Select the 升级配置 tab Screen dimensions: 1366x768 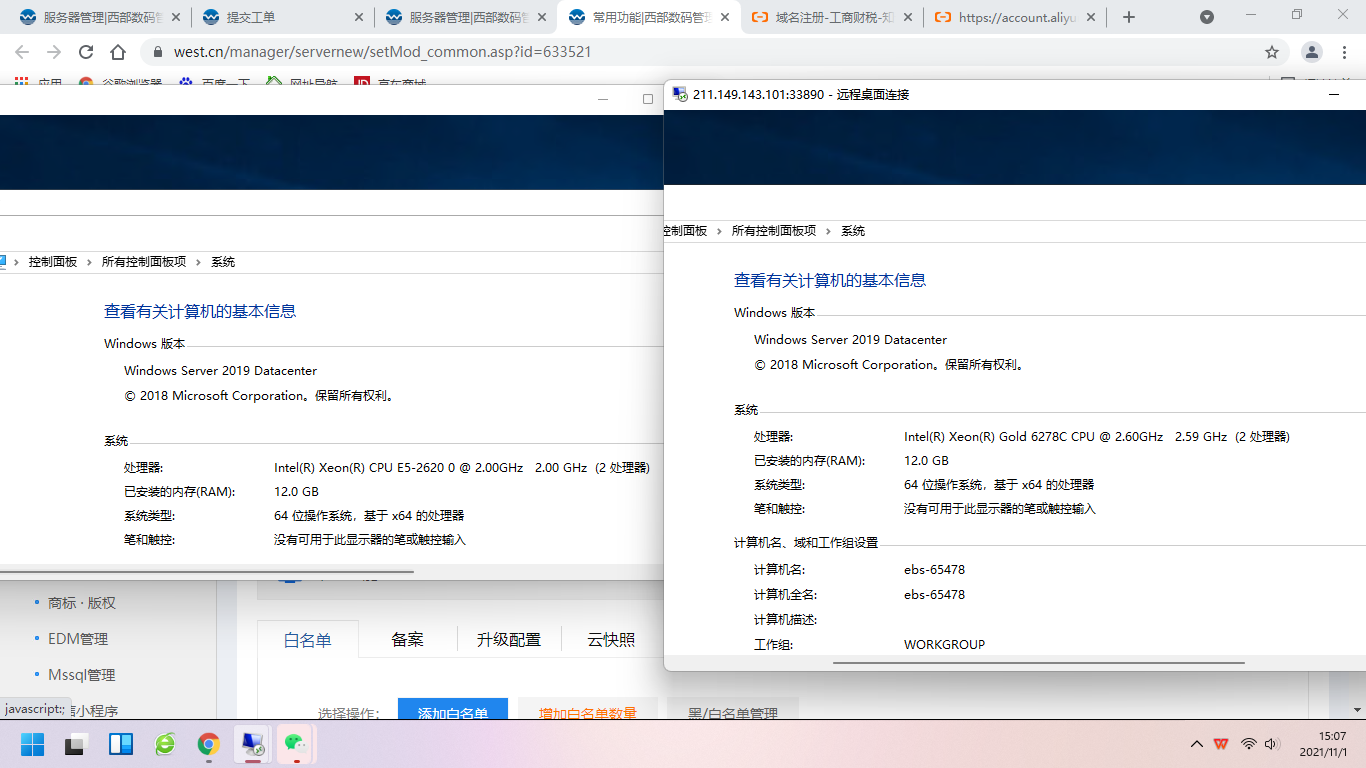[509, 640]
